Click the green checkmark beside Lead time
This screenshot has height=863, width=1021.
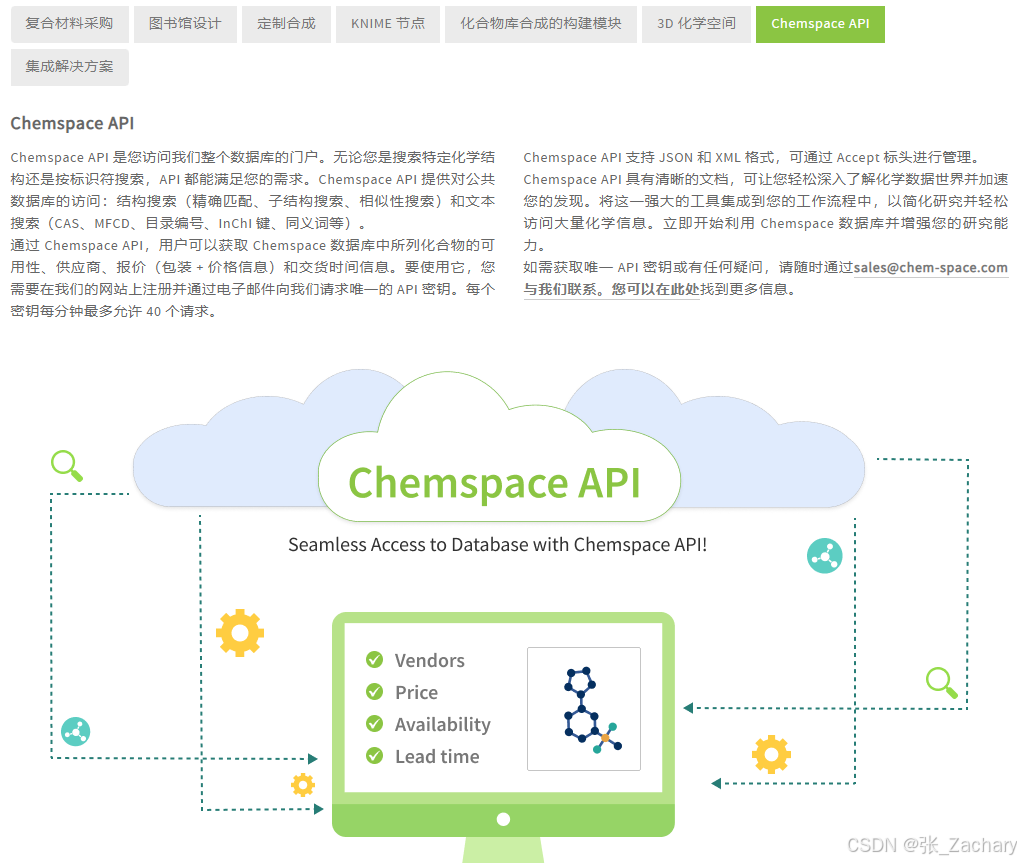click(374, 756)
